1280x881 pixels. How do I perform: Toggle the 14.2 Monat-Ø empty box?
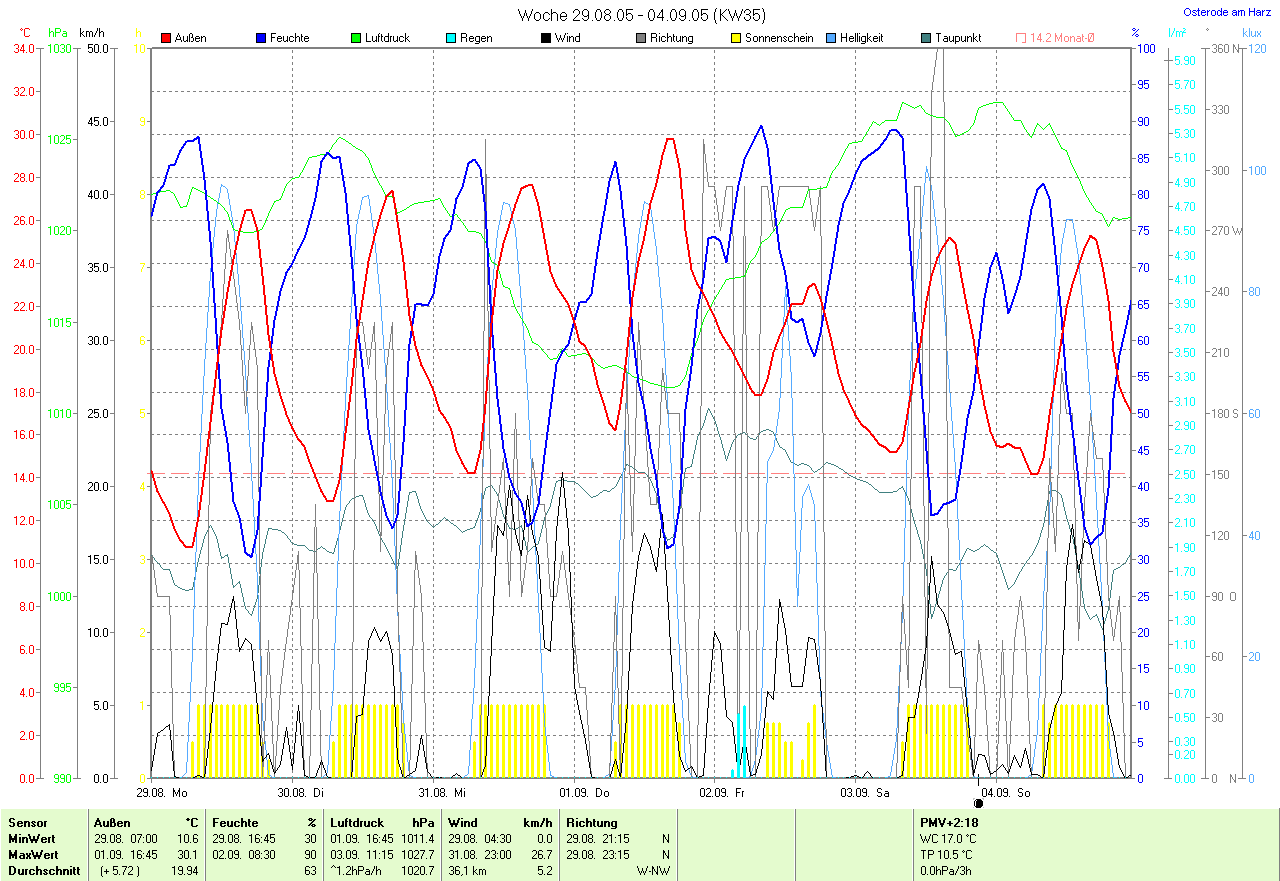pos(1021,38)
